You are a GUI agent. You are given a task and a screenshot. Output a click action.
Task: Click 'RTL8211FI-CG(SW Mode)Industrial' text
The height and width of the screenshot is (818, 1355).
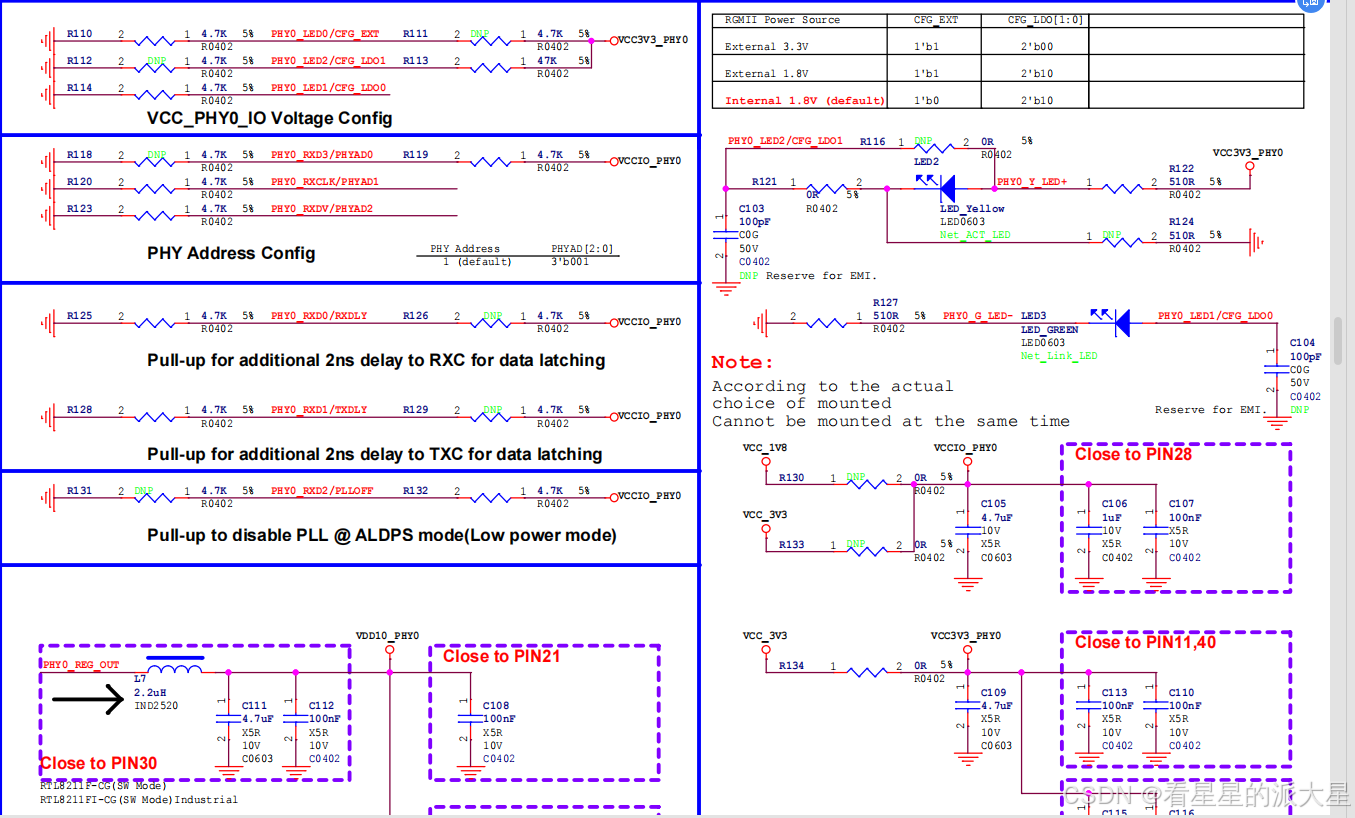[x=139, y=799]
